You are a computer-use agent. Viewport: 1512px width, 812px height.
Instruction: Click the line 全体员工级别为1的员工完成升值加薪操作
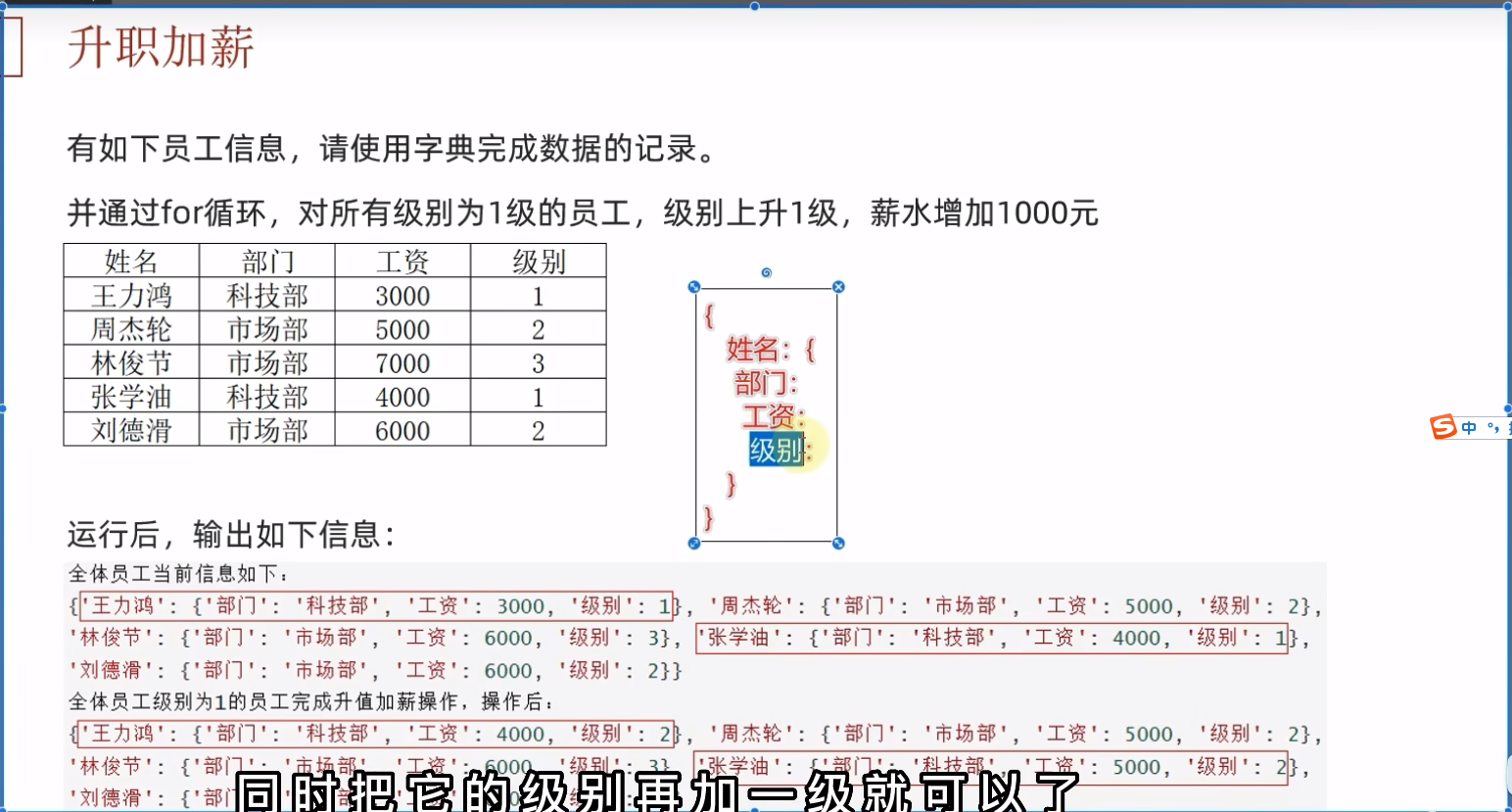click(x=311, y=701)
